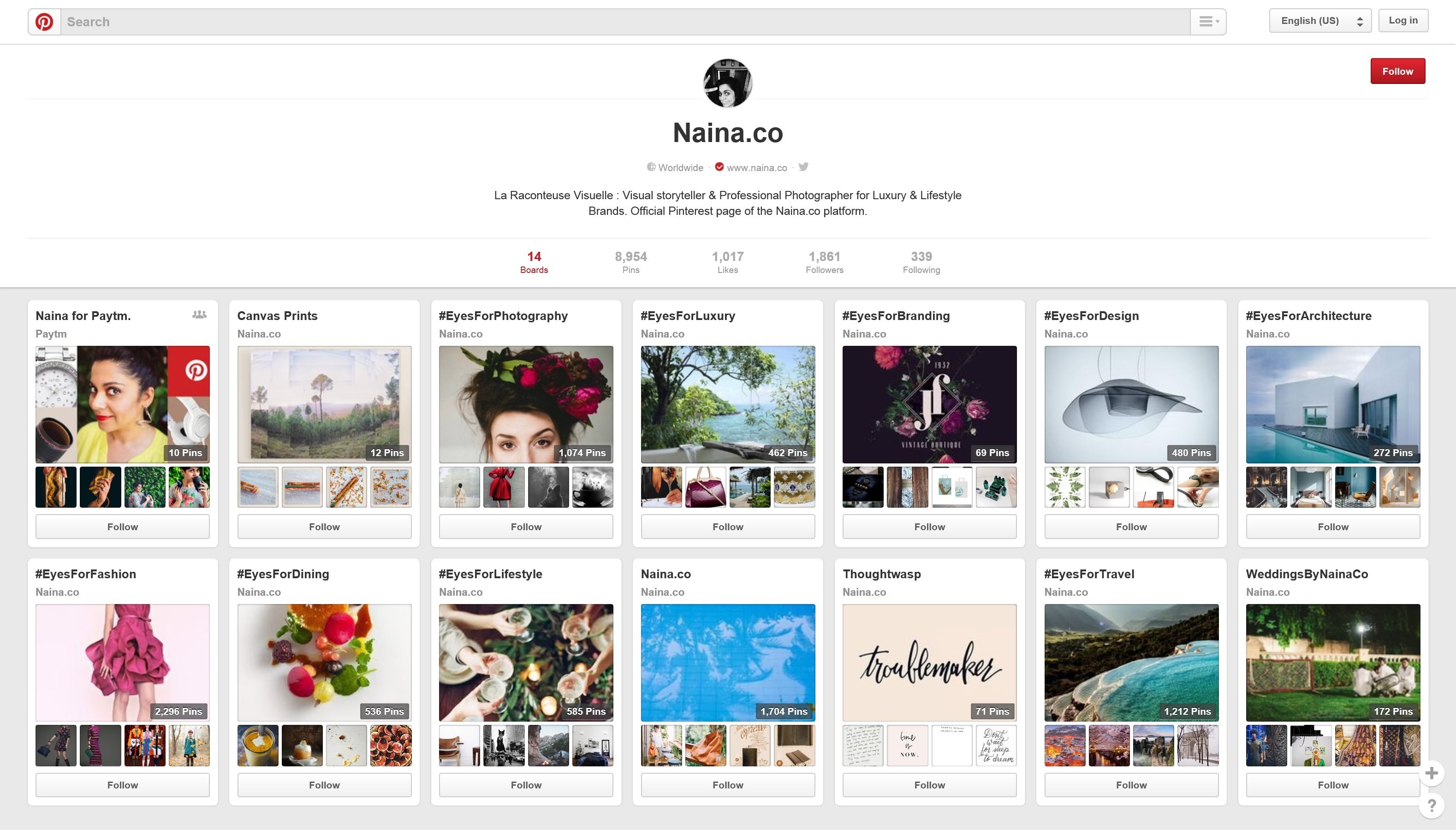Open the red coat thumbnail in #EyesForPhotography

pos(504,487)
